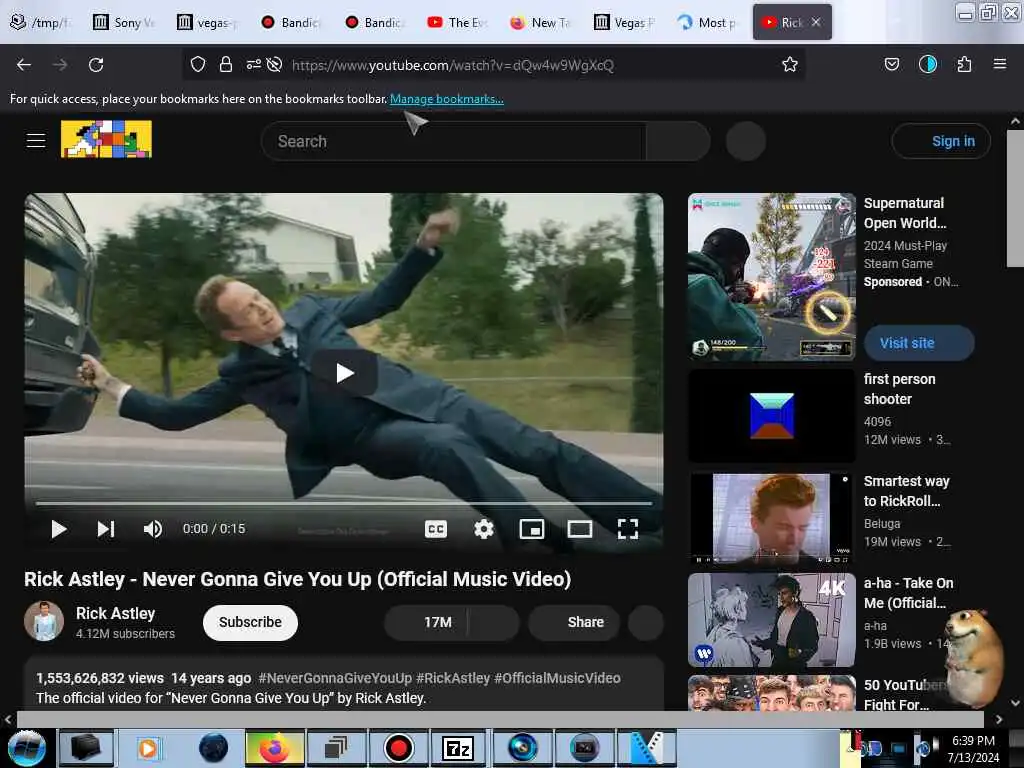This screenshot has height=768, width=1024.
Task: Open Bandicam record icon in taskbar
Action: point(398,748)
